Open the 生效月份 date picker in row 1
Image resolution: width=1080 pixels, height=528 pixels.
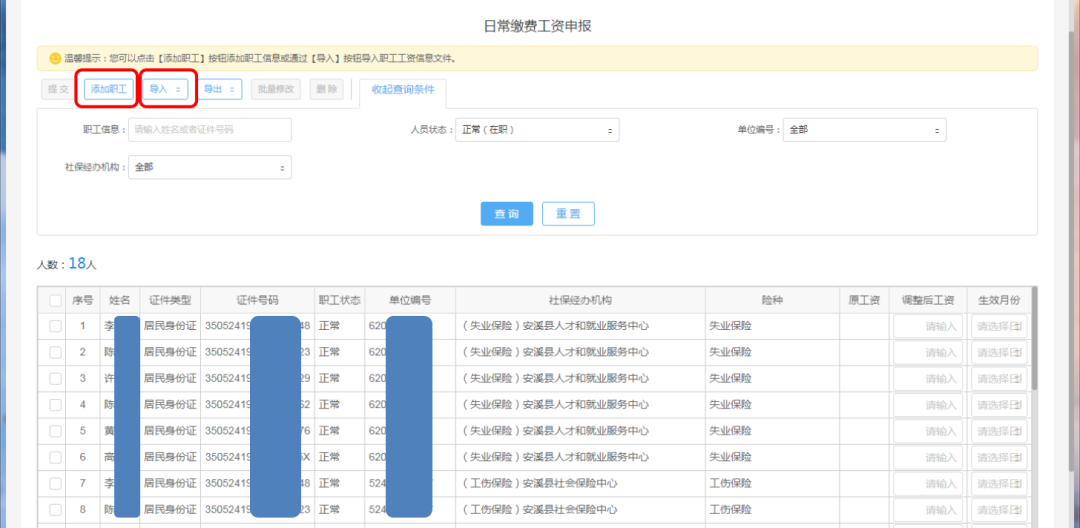point(999,326)
